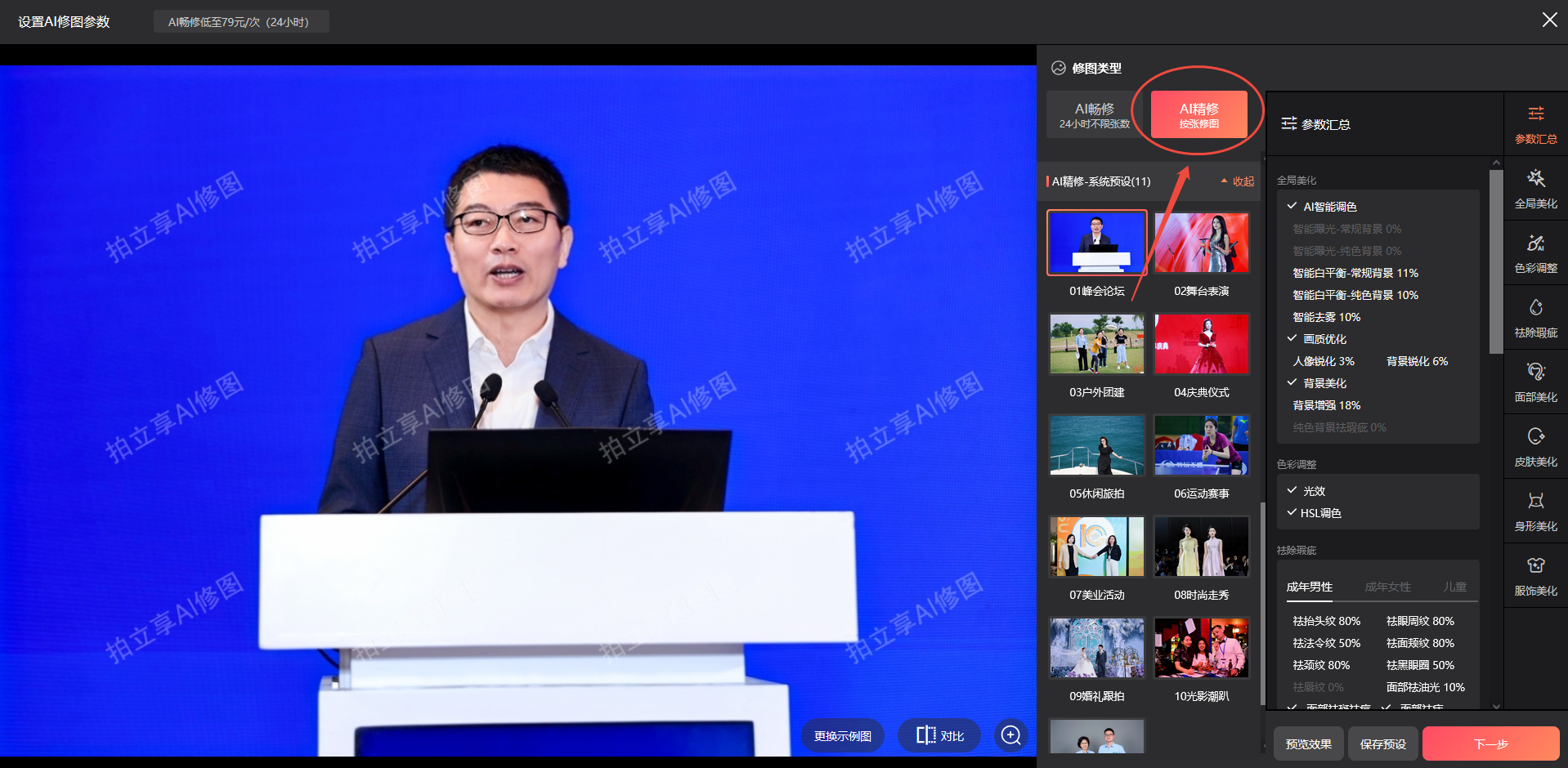
Task: Toggle the 画质优化 checkmark
Action: coord(1292,339)
